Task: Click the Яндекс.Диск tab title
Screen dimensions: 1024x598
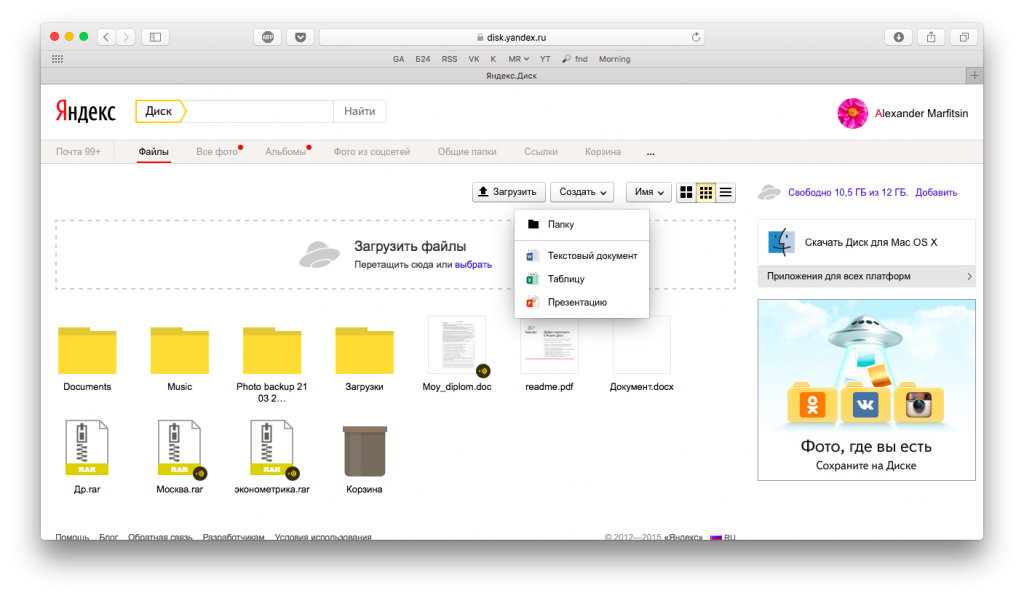Action: click(511, 76)
